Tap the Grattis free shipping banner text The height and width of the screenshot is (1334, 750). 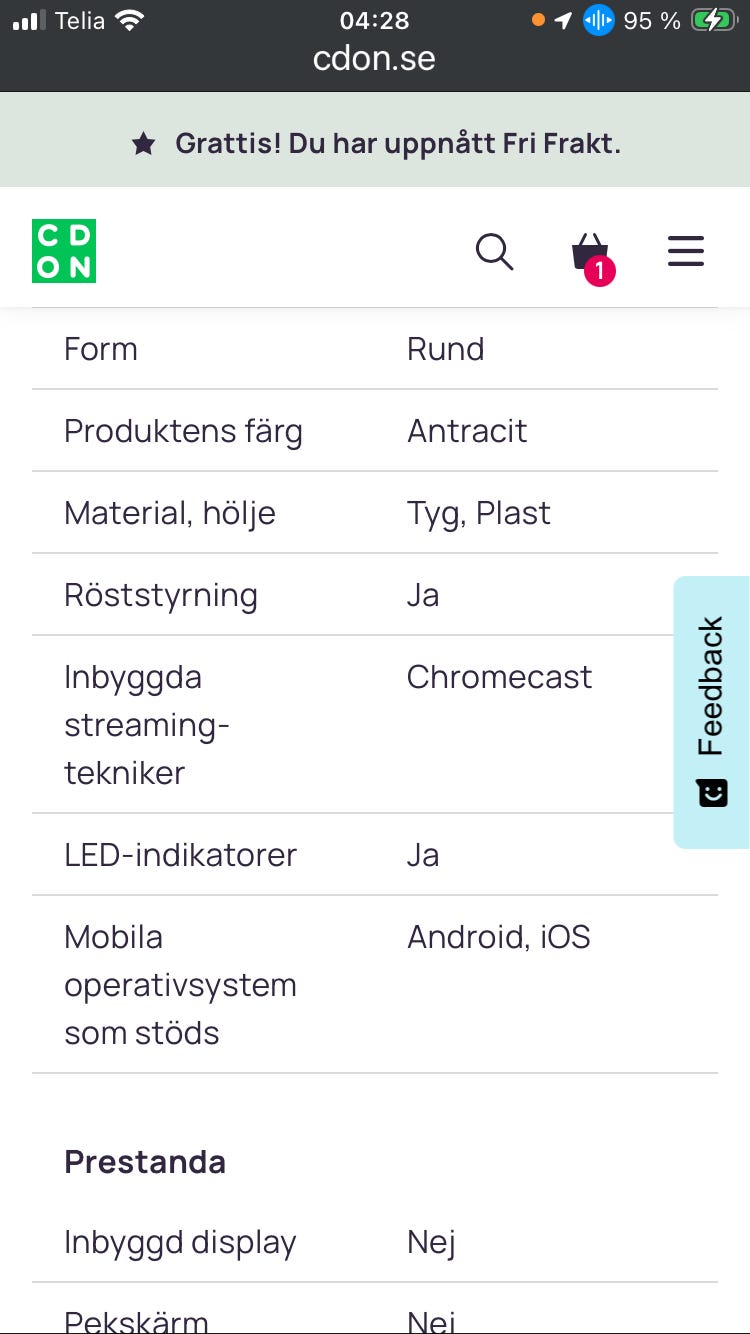tap(398, 144)
